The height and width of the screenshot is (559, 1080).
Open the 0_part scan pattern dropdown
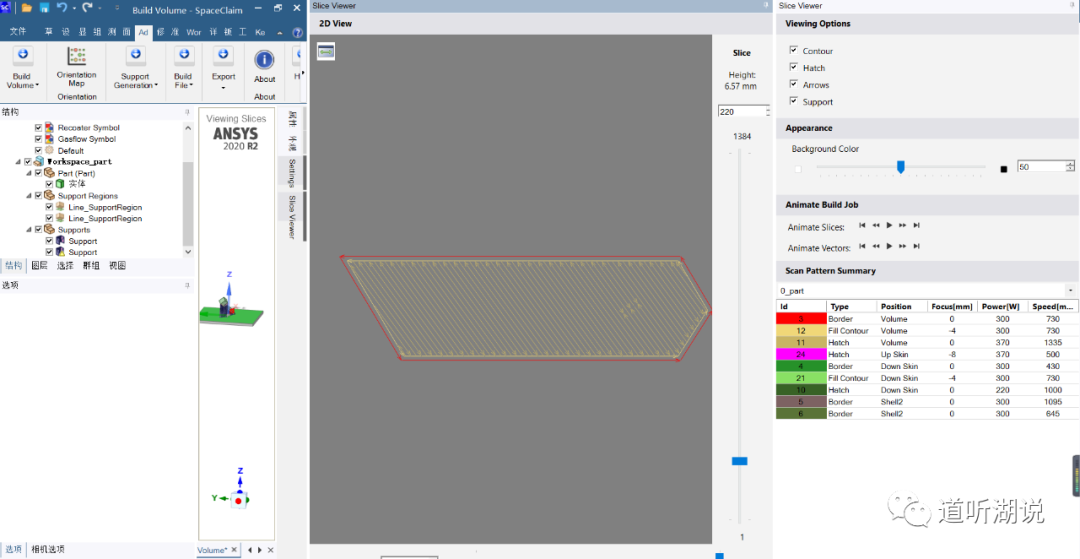click(x=1070, y=291)
